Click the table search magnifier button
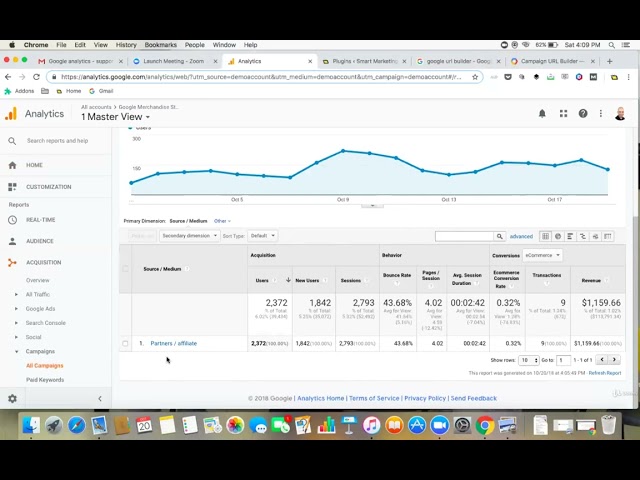 pos(499,236)
